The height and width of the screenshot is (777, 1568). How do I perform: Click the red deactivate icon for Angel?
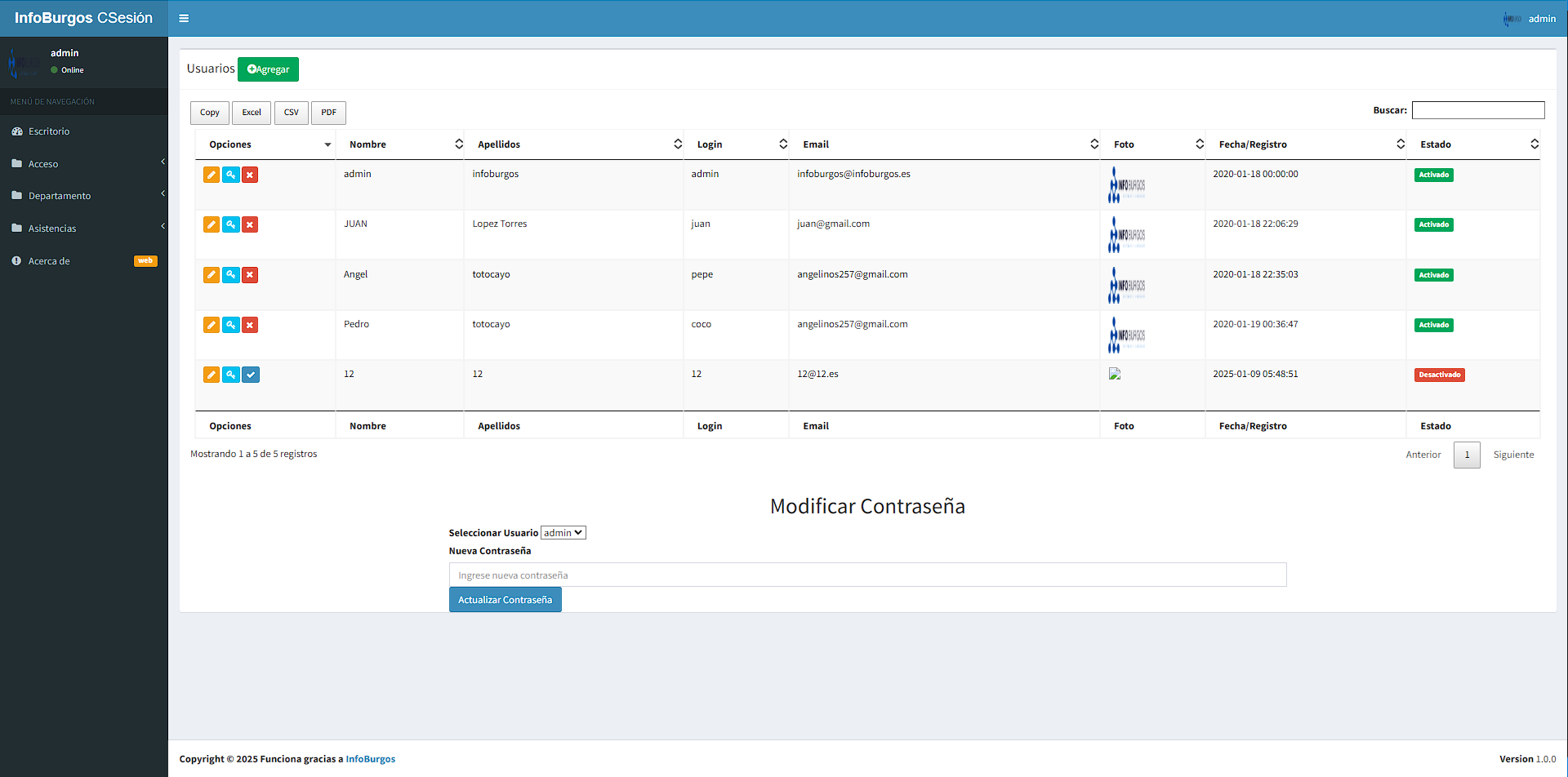click(250, 275)
